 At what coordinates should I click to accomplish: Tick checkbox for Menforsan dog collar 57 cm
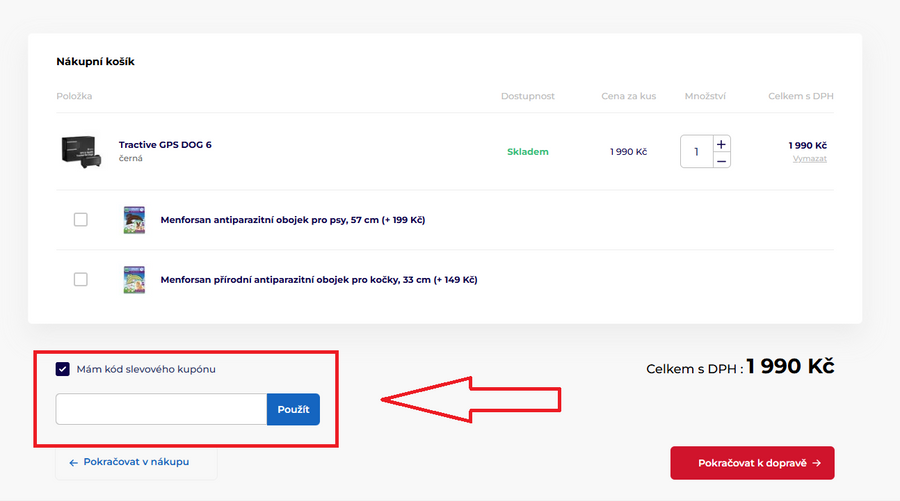tap(81, 220)
